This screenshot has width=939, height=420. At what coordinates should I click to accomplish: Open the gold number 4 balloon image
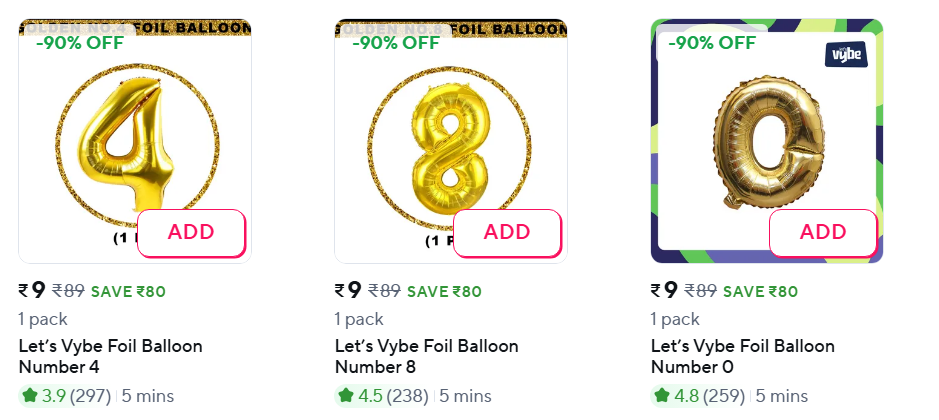pyautogui.click(x=118, y=140)
